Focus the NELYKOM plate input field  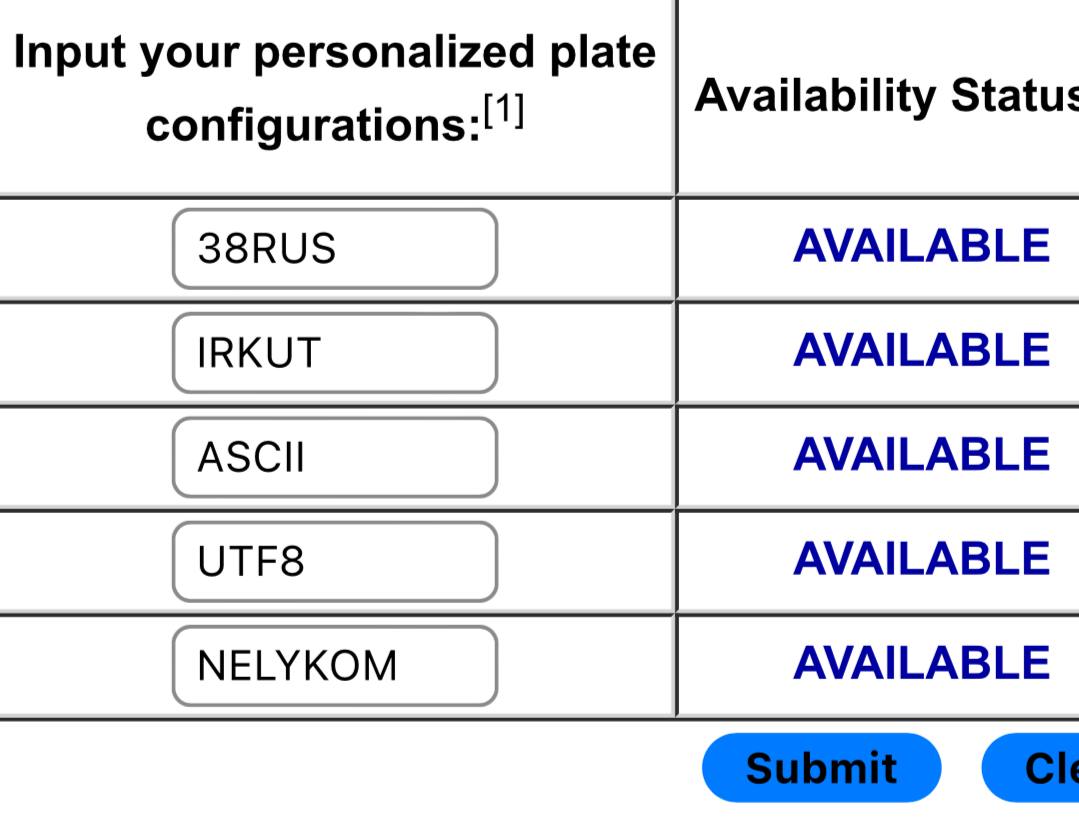click(334, 665)
